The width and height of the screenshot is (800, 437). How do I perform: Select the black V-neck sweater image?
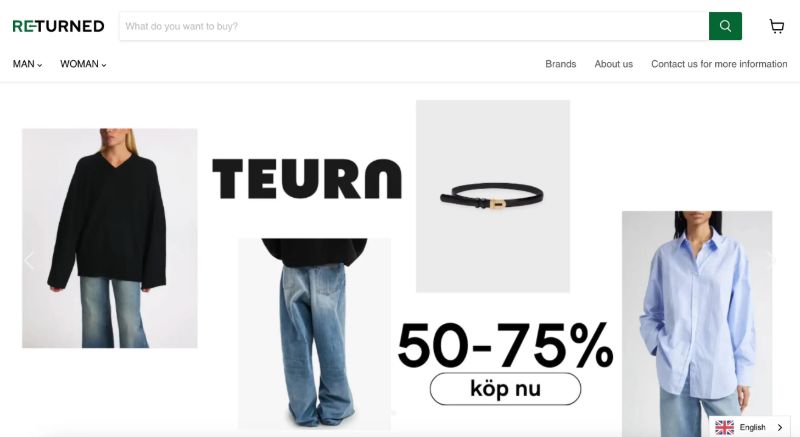110,238
